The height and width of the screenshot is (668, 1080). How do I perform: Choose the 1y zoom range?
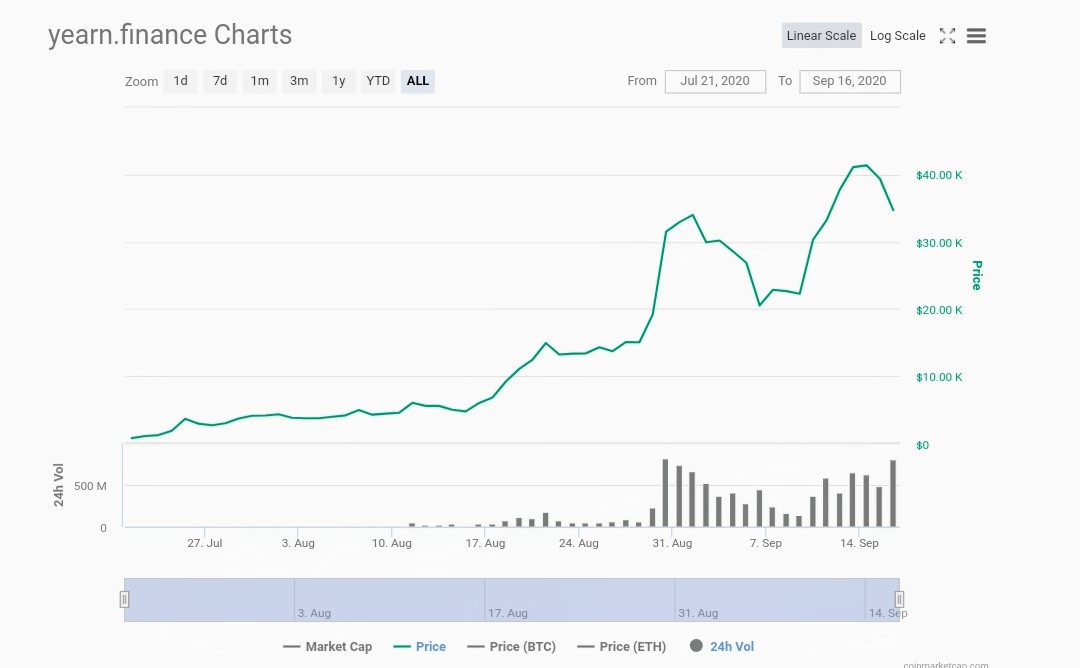pyautogui.click(x=339, y=81)
